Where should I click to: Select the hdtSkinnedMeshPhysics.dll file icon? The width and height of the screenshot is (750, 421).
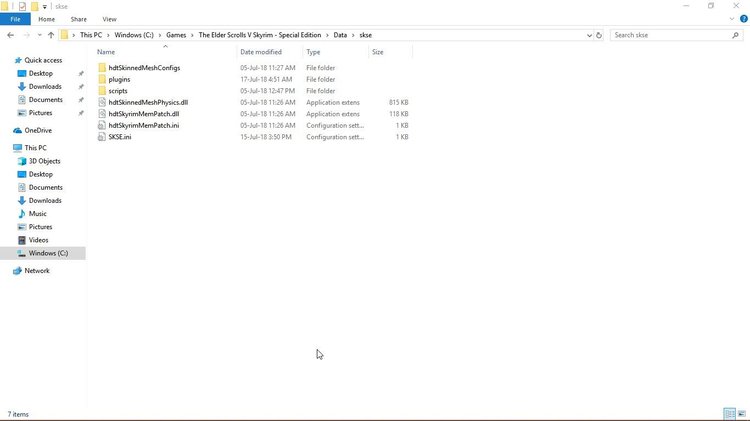click(102, 102)
